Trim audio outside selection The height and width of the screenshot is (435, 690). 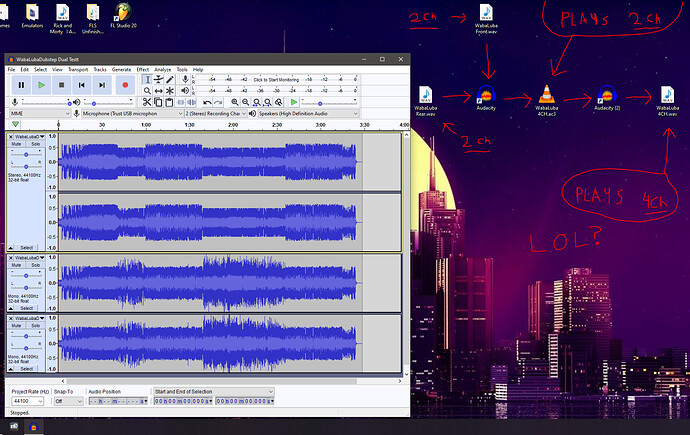coord(180,102)
